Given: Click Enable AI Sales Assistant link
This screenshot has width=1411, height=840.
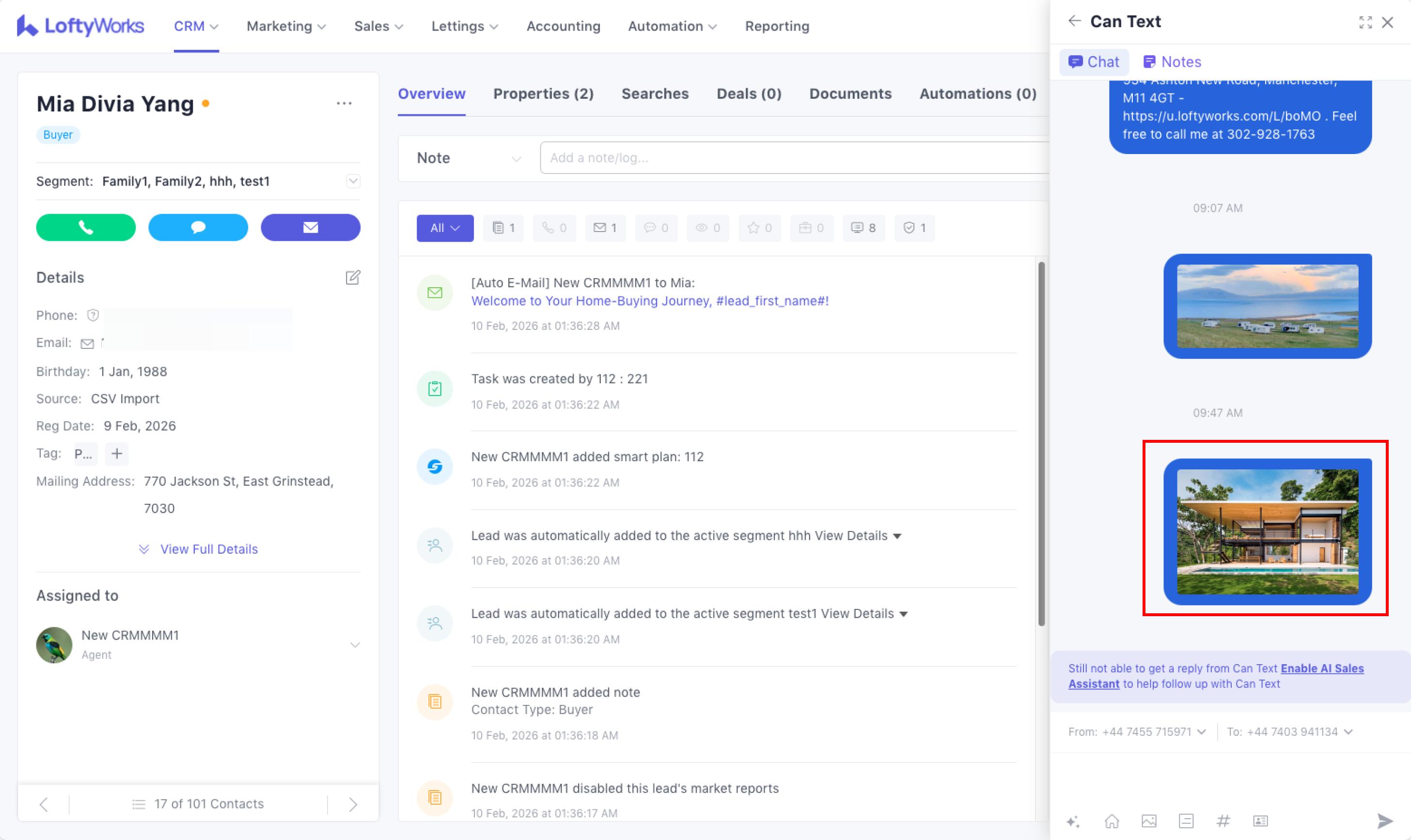Looking at the screenshot, I should (1321, 669).
